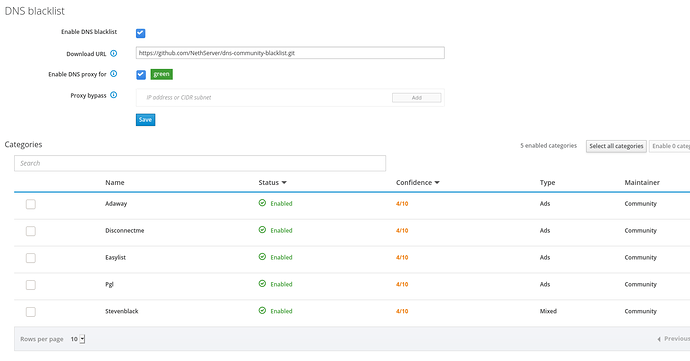Screen dimensions: 690x361
Task: Uncheck Enable DNS blacklist checkbox
Action: 140,33
